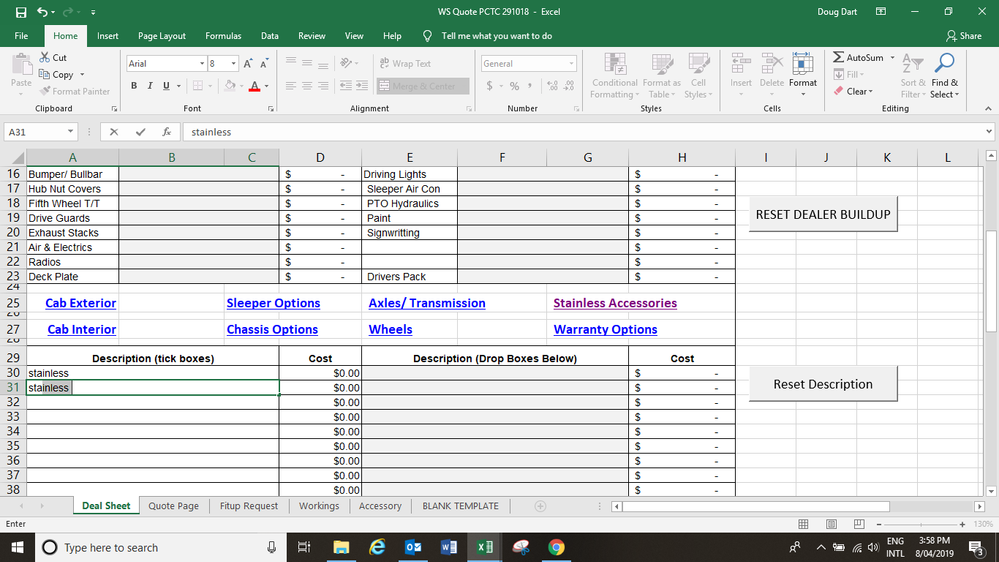Switch to the Insert ribbon tab
This screenshot has height=562, width=999.
click(x=108, y=36)
